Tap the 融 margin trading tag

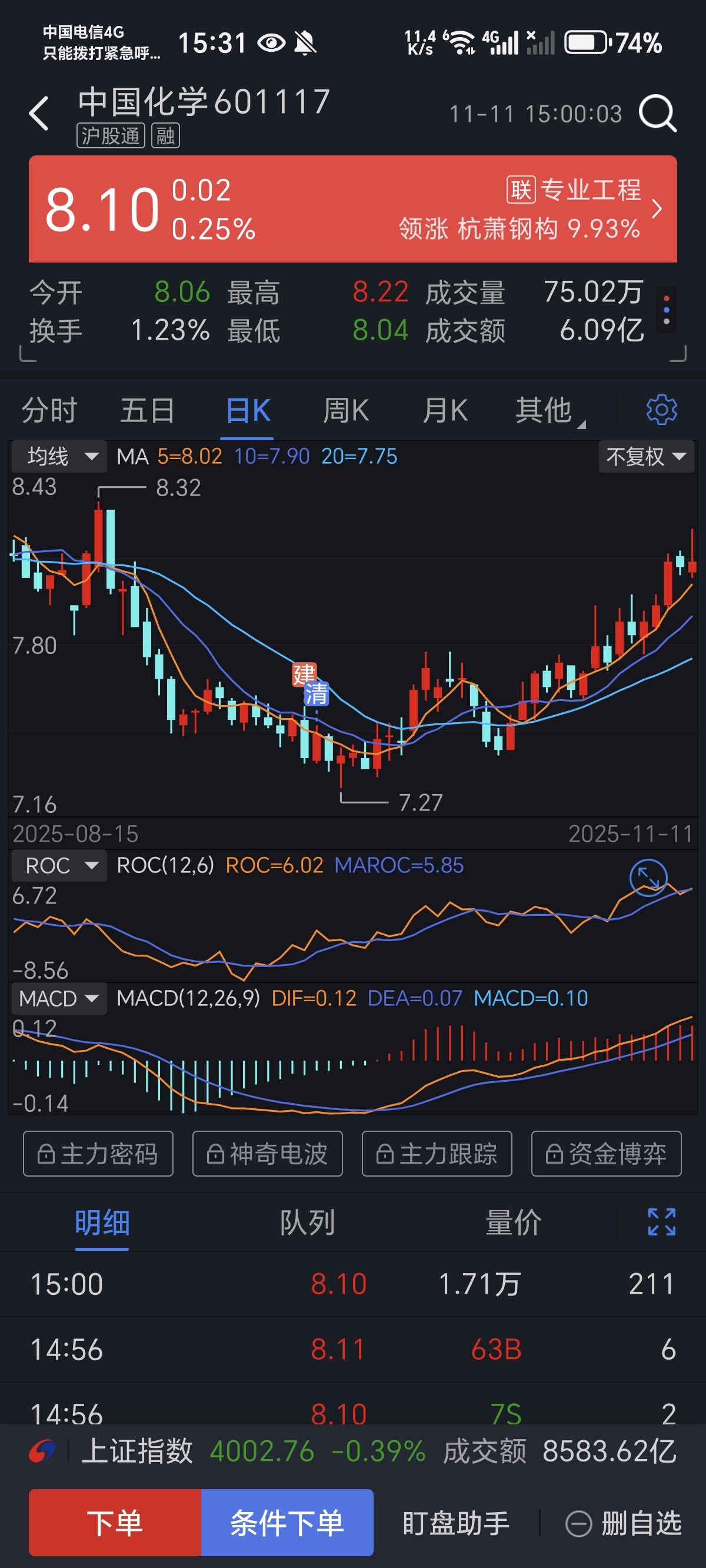[x=165, y=135]
